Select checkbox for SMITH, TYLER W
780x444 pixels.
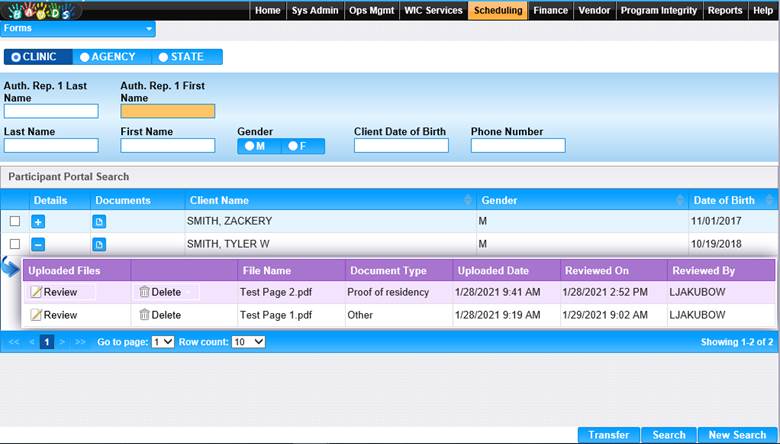15,244
